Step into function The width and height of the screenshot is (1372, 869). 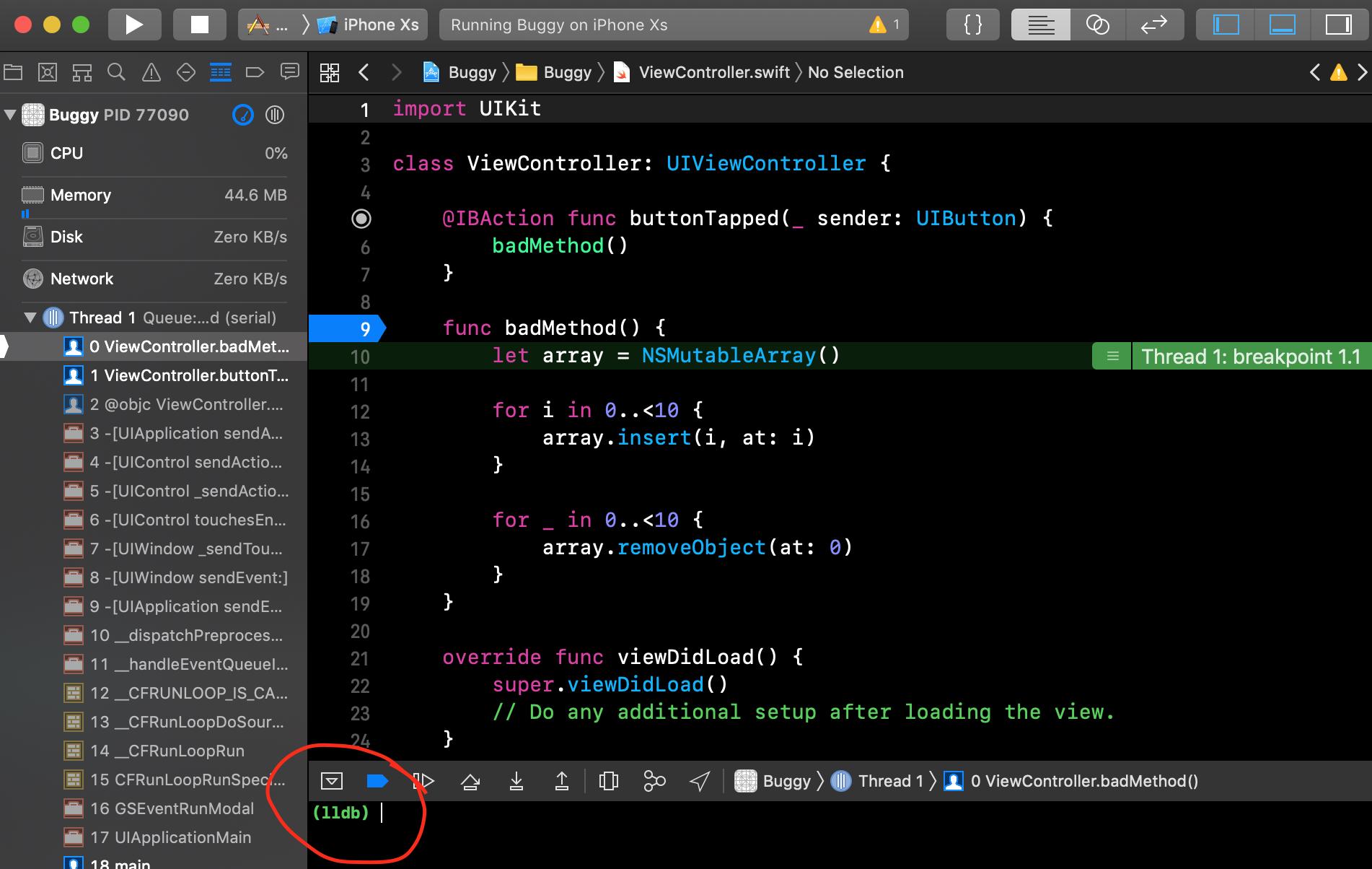pos(516,781)
